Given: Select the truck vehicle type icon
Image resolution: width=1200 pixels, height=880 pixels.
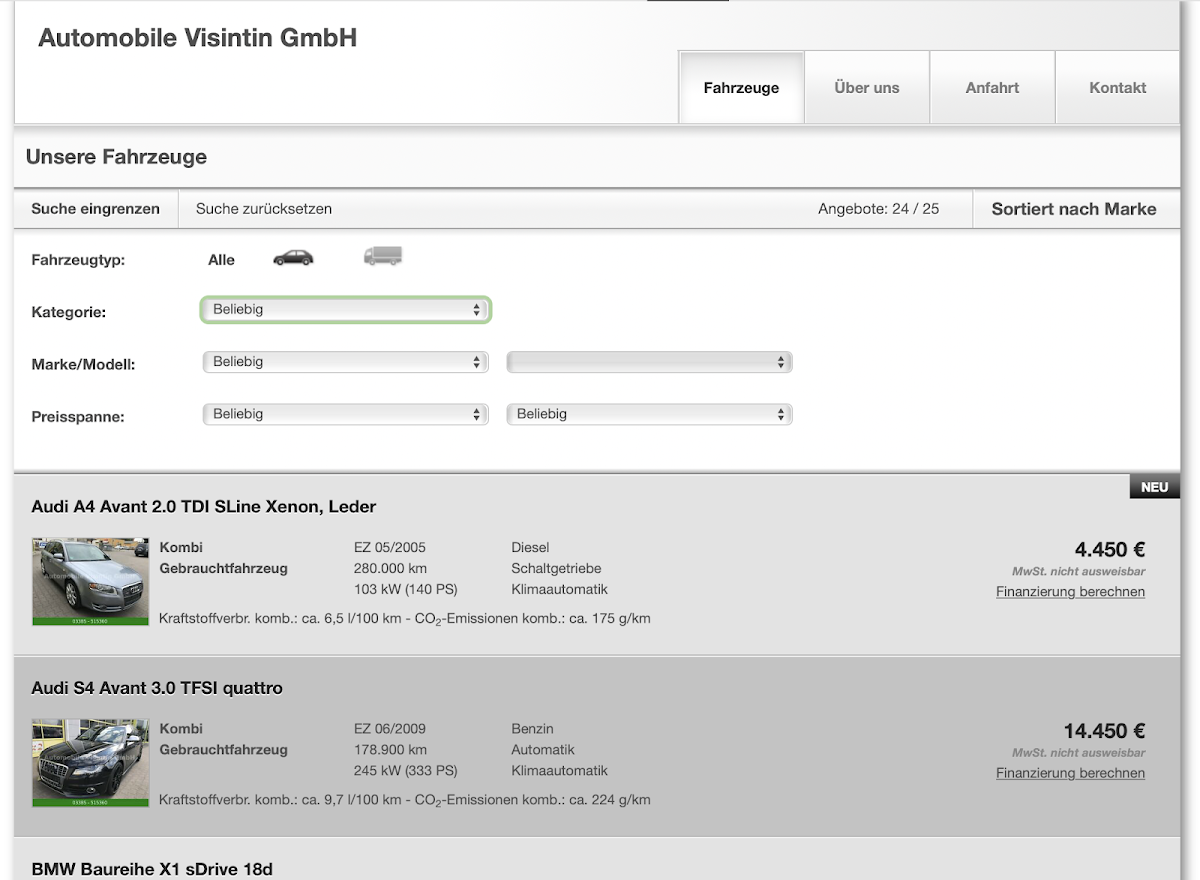Looking at the screenshot, I should [x=383, y=257].
